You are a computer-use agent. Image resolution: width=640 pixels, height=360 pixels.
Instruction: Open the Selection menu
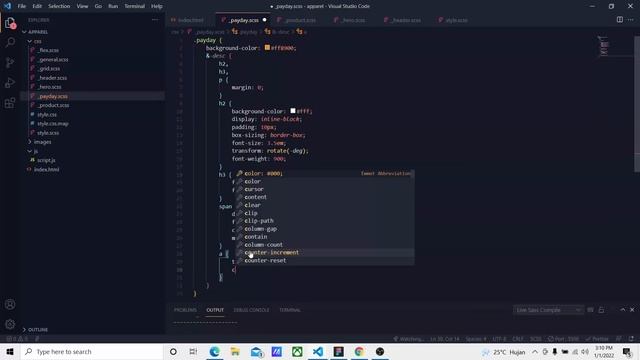[59, 6]
